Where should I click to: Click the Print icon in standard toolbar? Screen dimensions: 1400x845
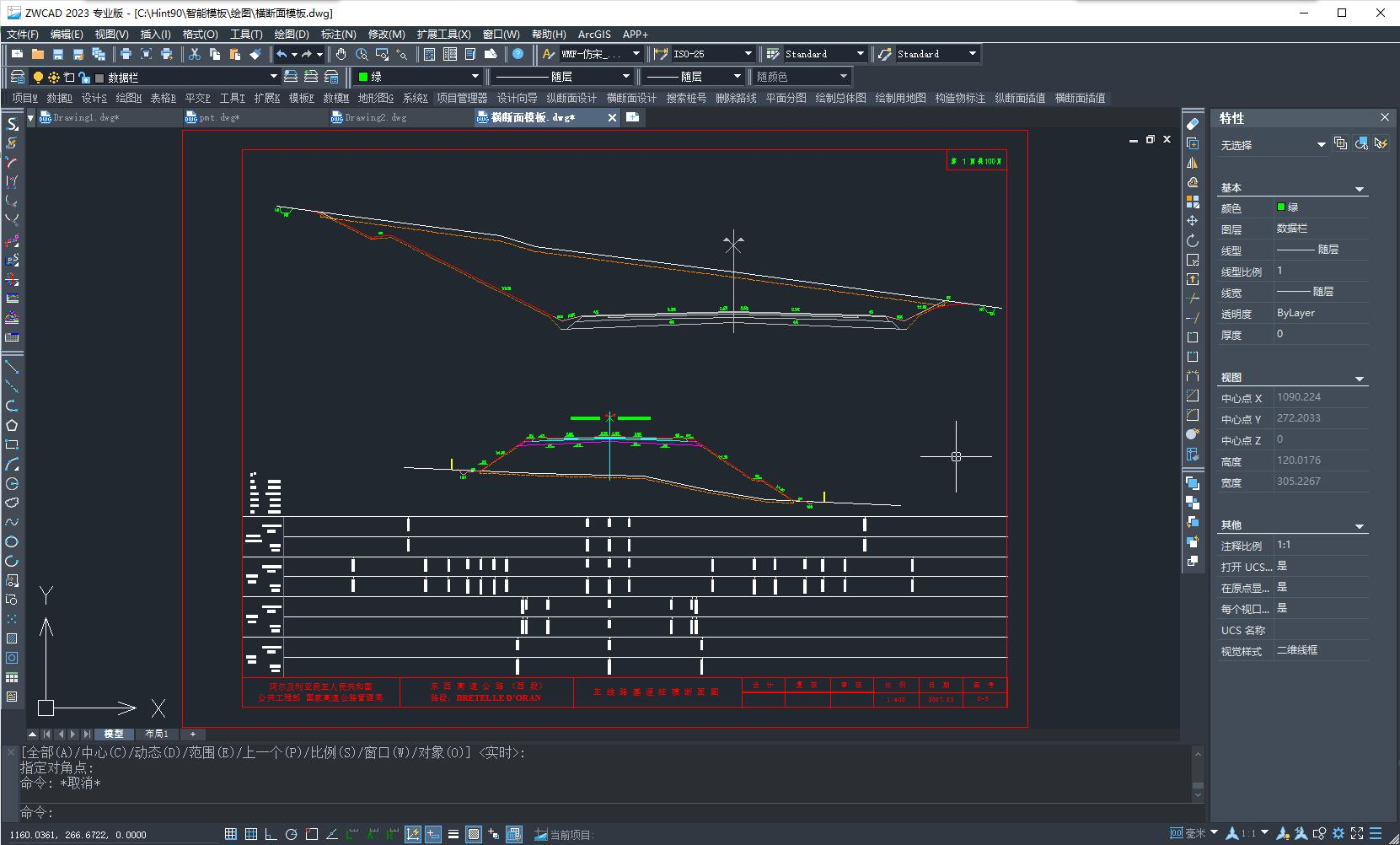(x=126, y=54)
